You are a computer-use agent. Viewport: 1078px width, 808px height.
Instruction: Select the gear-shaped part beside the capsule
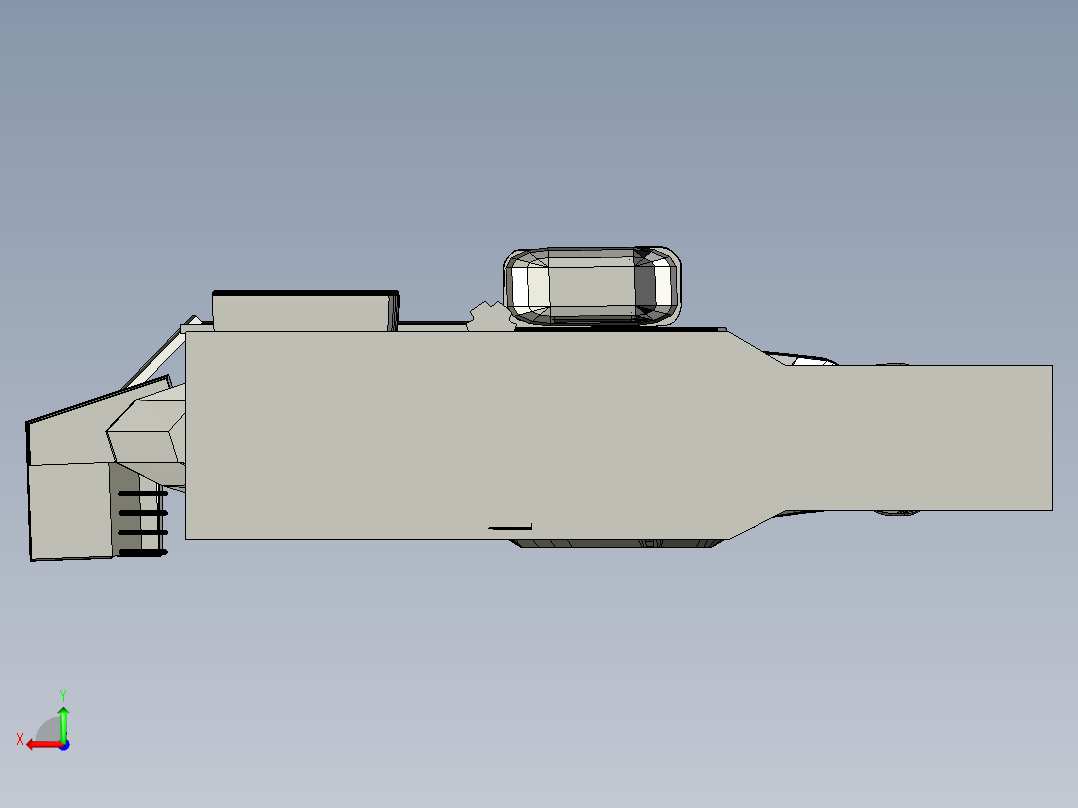pyautogui.click(x=490, y=316)
